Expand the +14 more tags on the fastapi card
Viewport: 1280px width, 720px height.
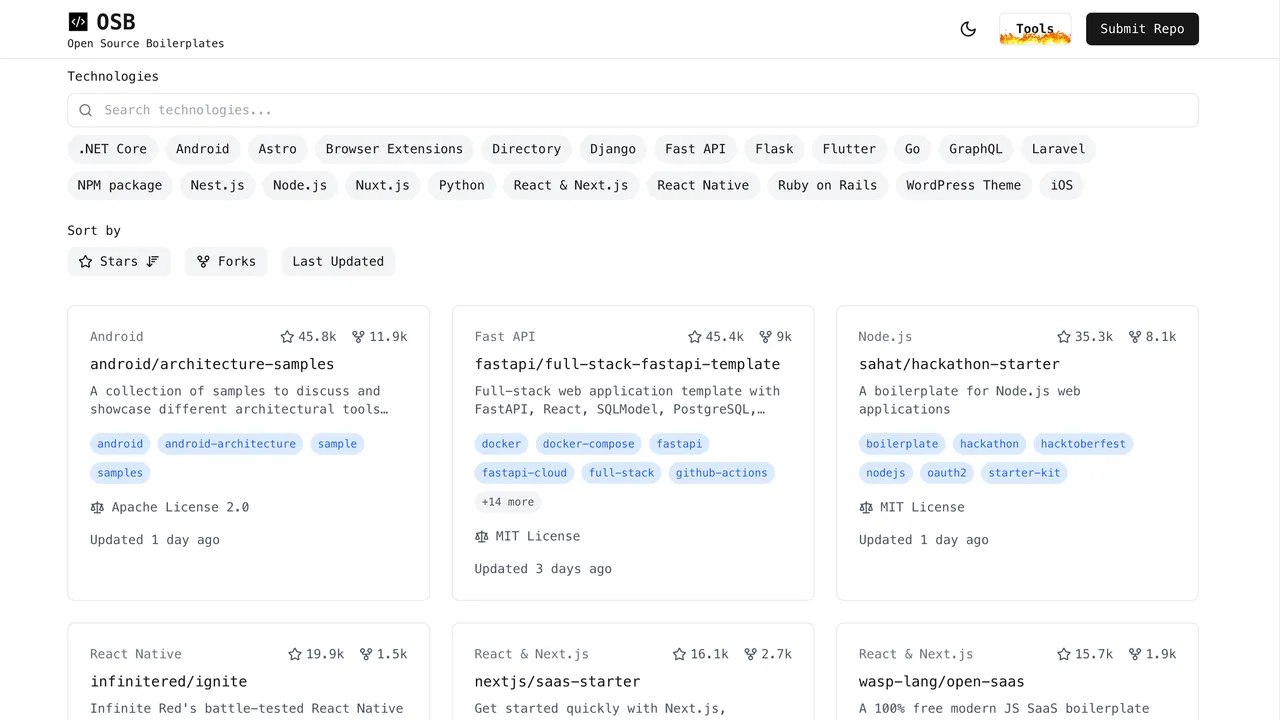pyautogui.click(x=508, y=502)
